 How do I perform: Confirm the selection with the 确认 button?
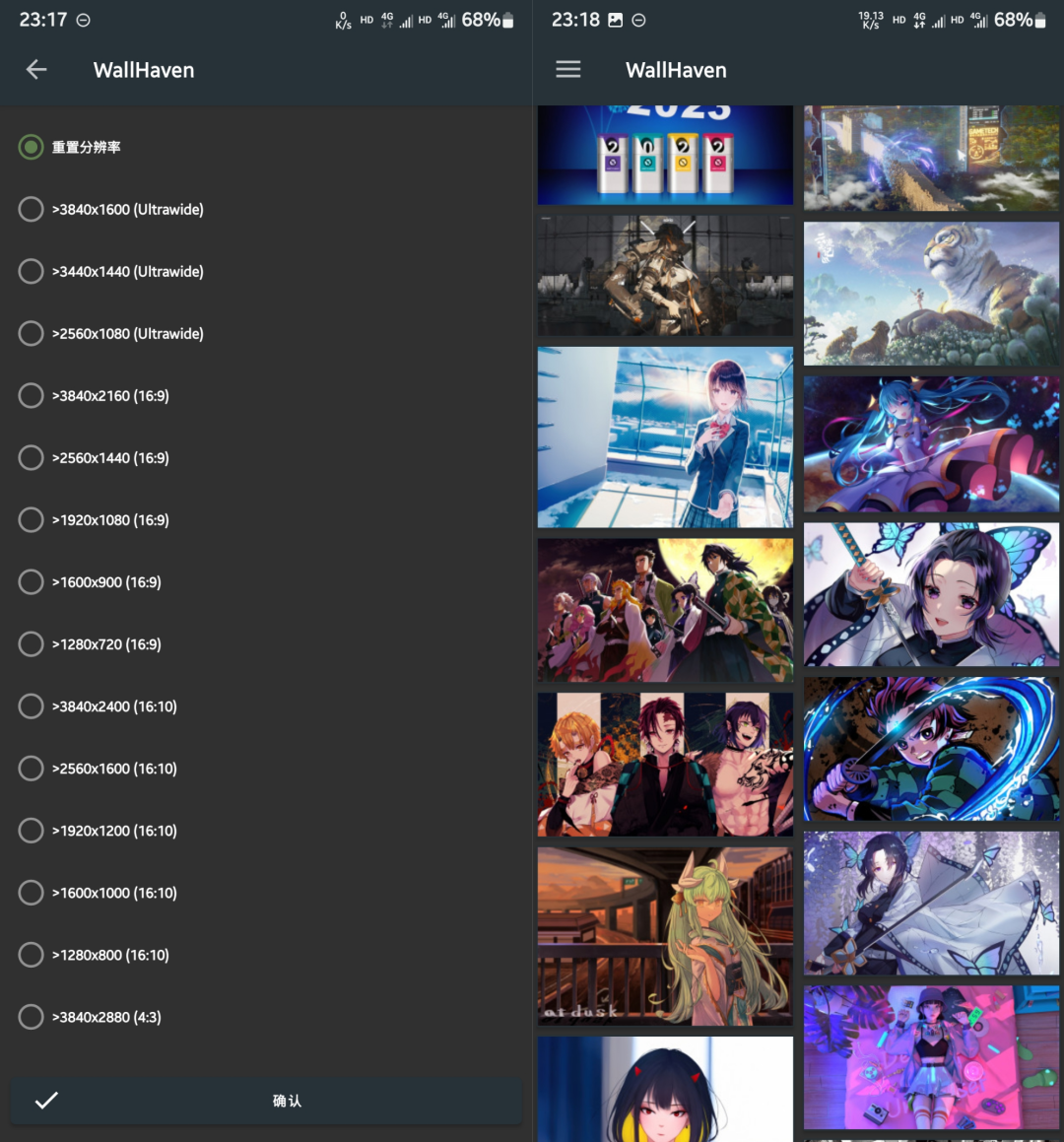(x=266, y=1101)
